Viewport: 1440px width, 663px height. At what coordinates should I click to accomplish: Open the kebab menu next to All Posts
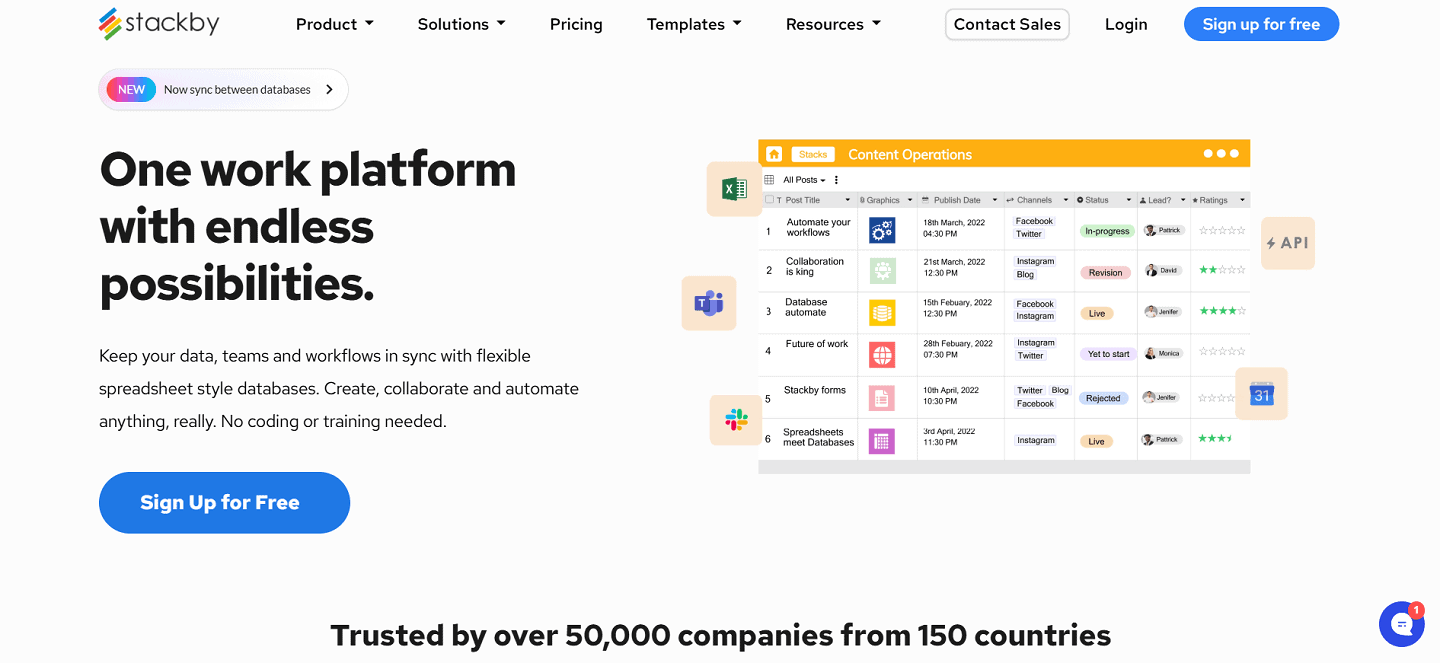tap(836, 180)
